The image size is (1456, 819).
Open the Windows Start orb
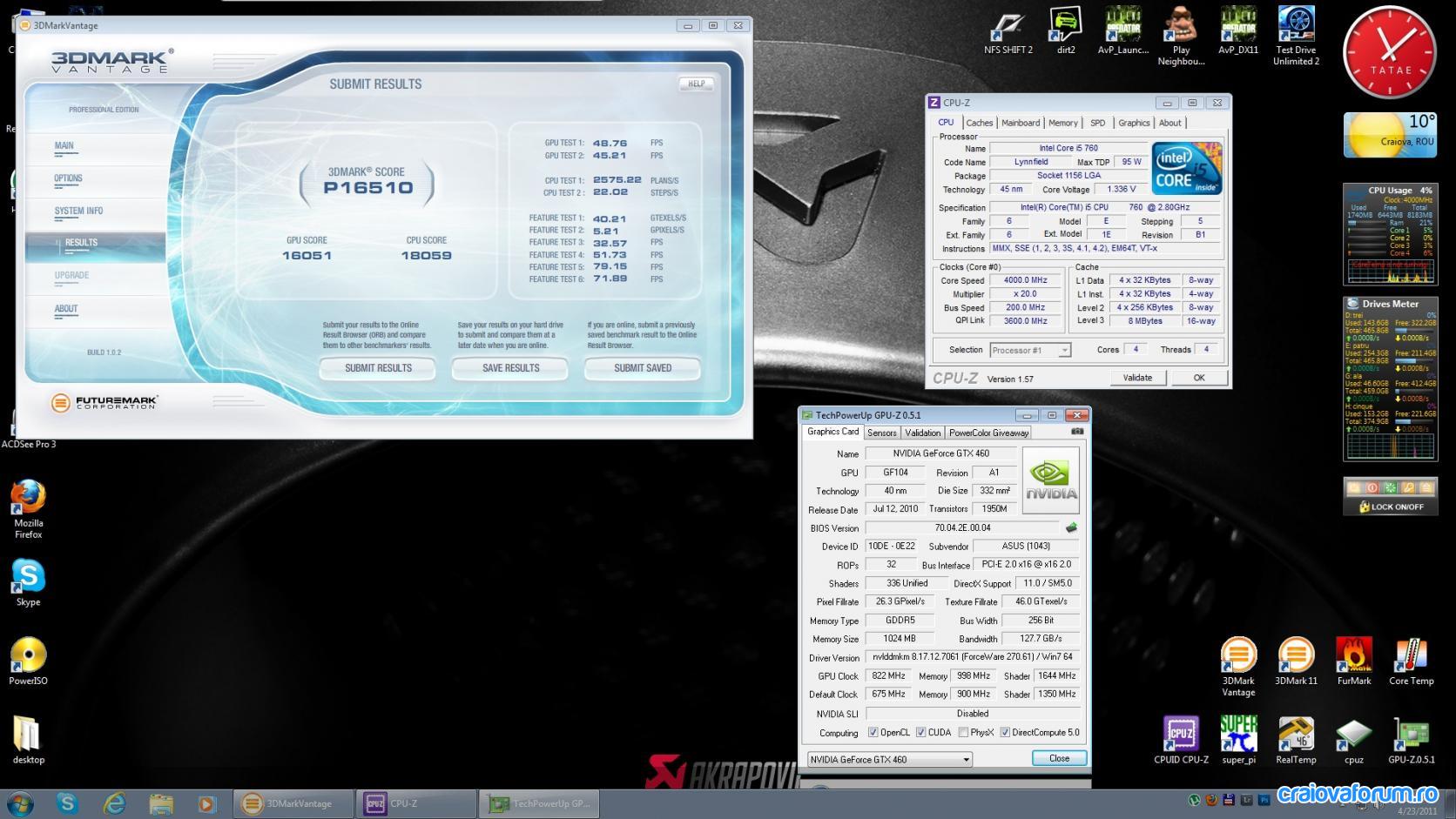pyautogui.click(x=20, y=803)
